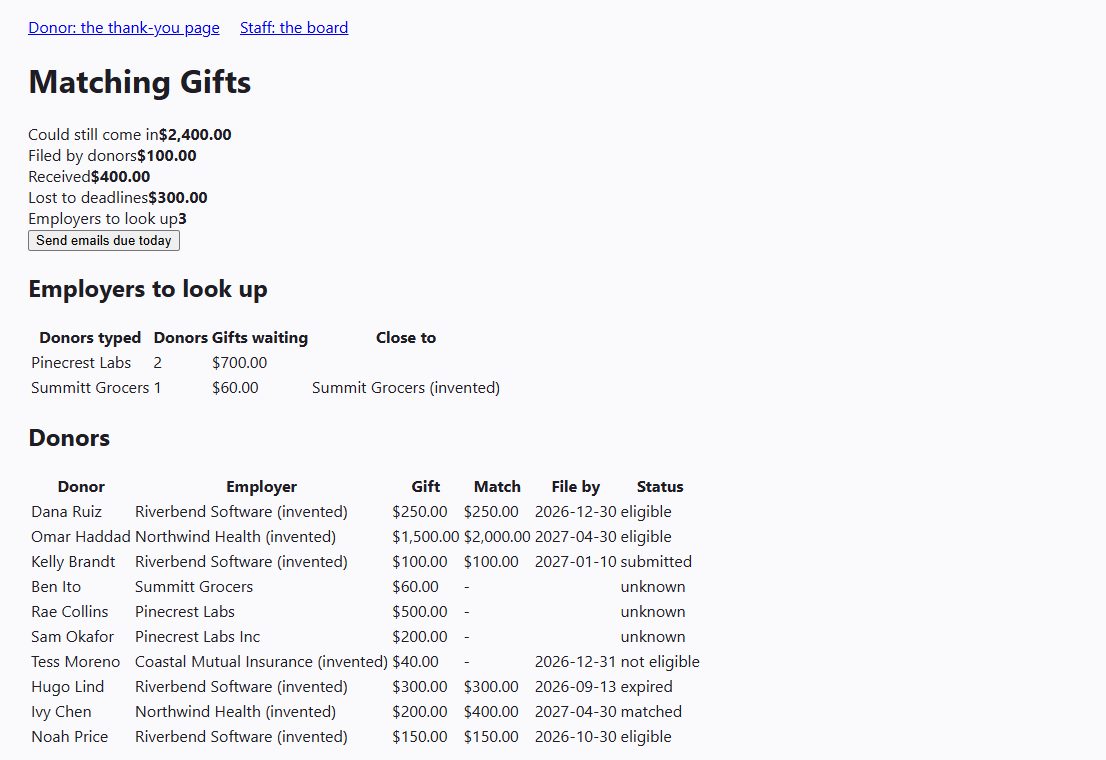Click the Summit Grocers (invented) suggestion

click(406, 387)
